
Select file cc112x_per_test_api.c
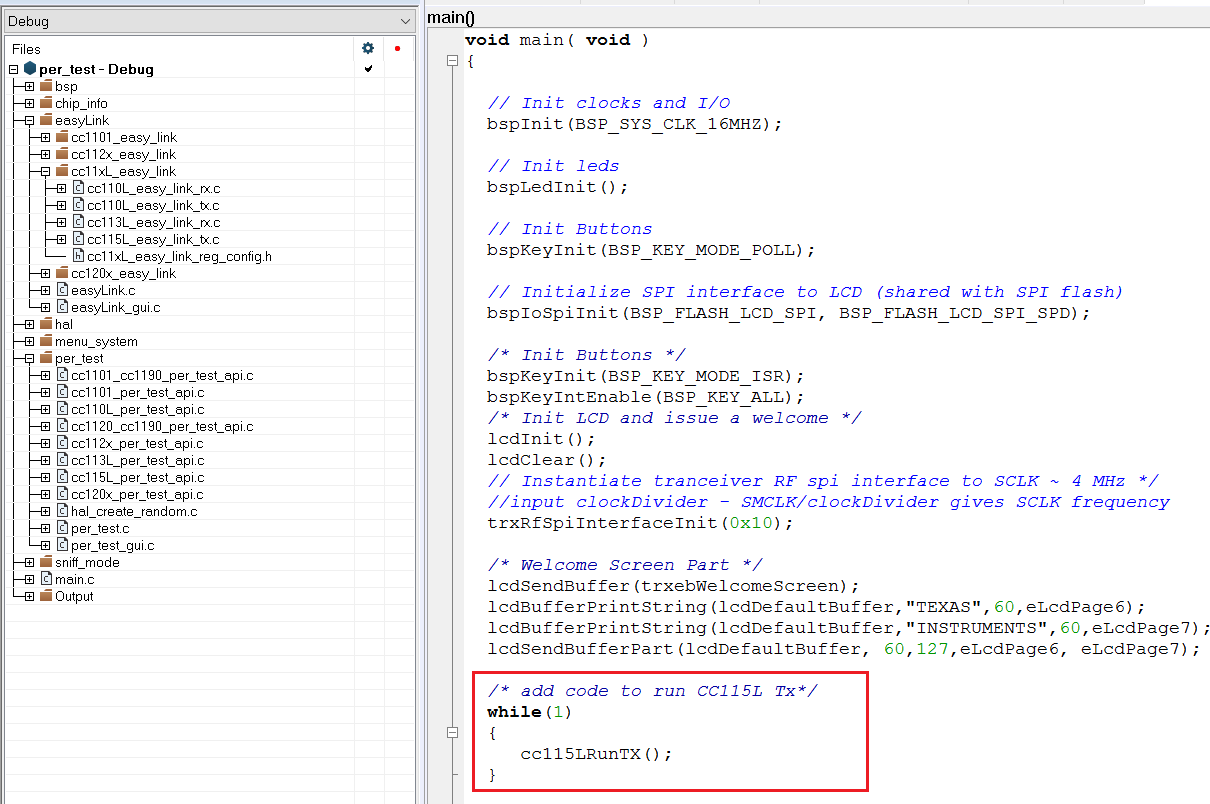pyautogui.click(x=137, y=443)
